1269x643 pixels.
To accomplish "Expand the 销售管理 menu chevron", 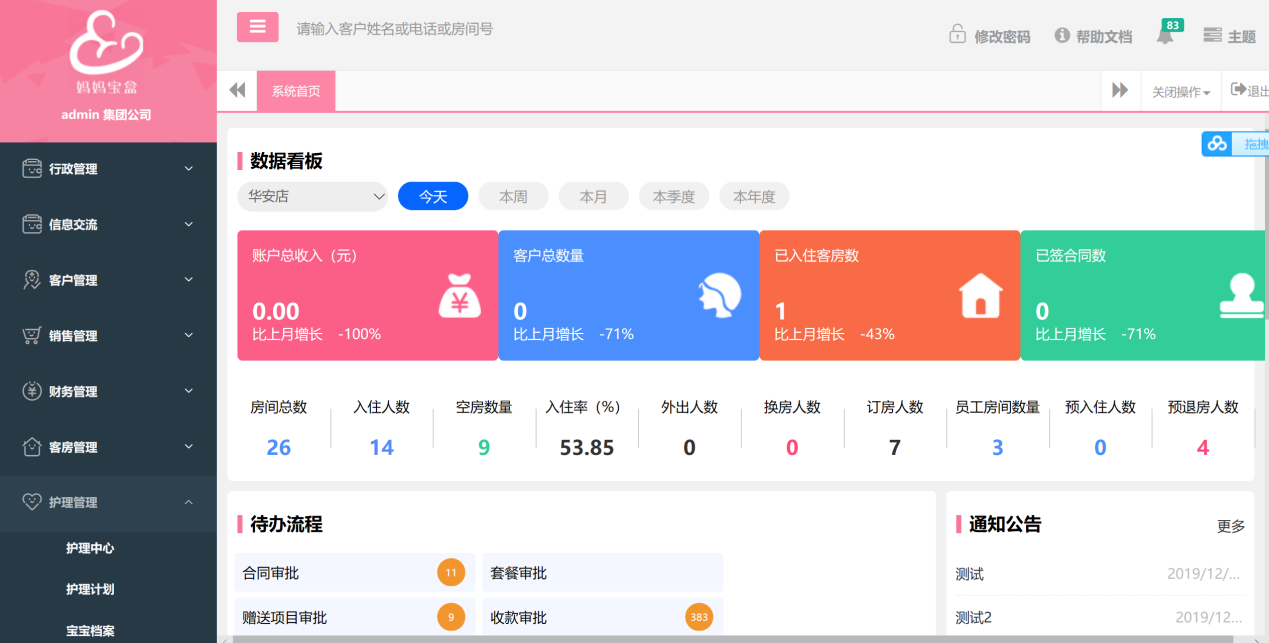I will [x=189, y=336].
